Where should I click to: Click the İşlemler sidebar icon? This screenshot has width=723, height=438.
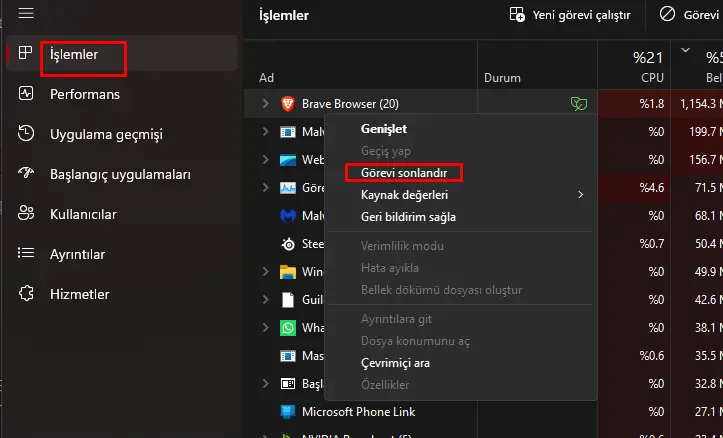[25, 53]
